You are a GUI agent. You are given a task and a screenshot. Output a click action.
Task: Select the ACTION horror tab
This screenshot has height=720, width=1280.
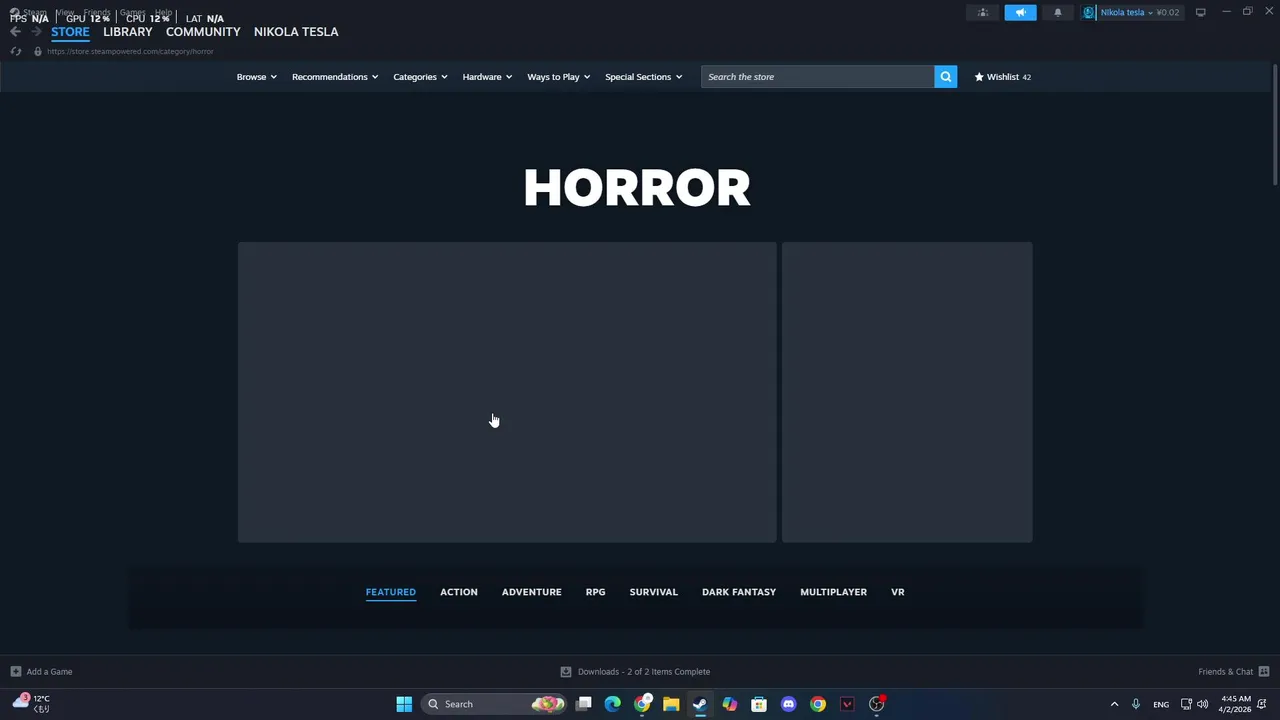click(459, 592)
